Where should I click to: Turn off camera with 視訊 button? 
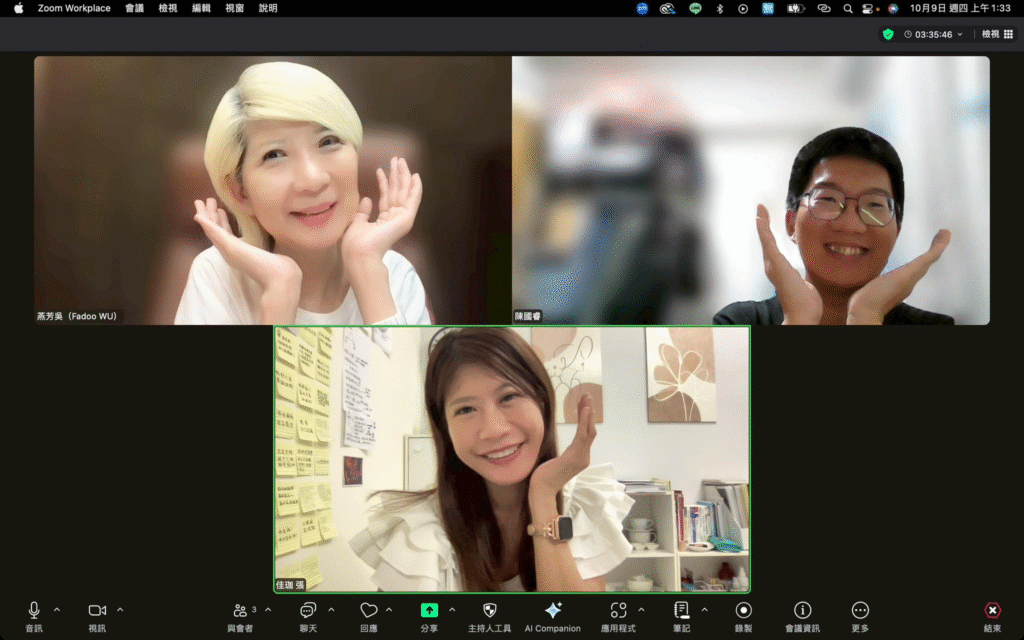[97, 611]
